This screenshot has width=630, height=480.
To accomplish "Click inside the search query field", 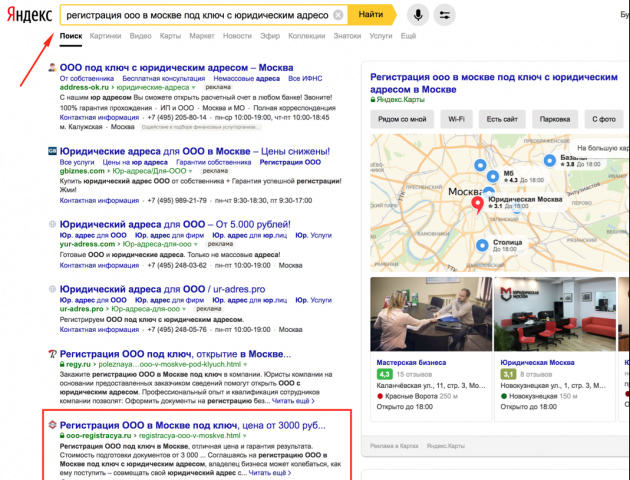I will [197, 15].
